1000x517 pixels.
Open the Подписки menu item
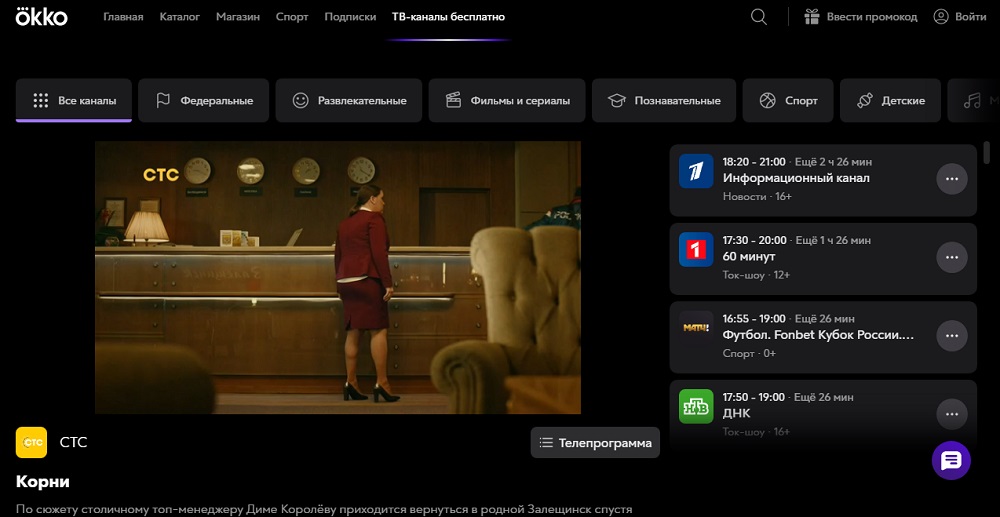(x=352, y=17)
